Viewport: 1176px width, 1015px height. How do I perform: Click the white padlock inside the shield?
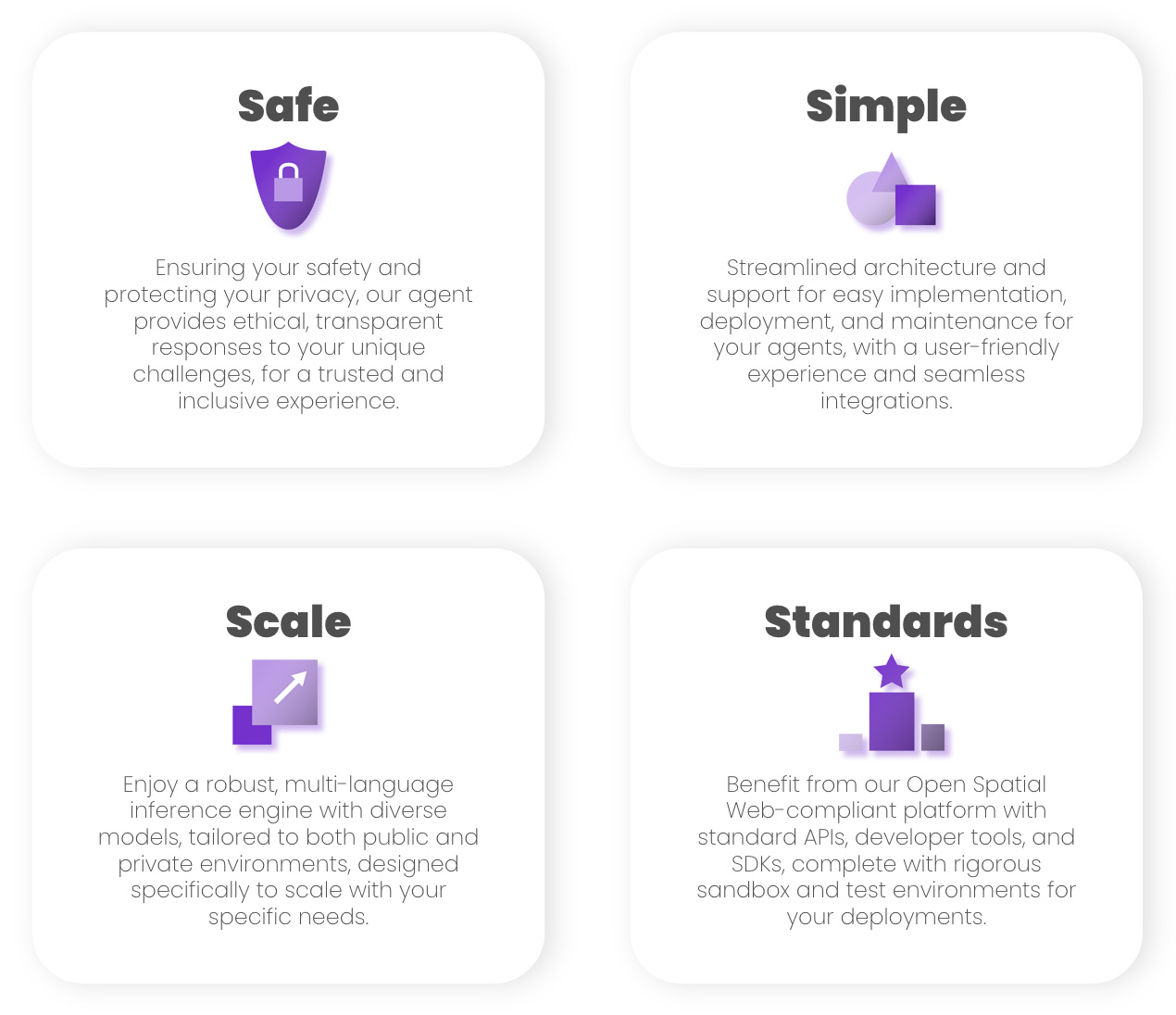click(288, 183)
